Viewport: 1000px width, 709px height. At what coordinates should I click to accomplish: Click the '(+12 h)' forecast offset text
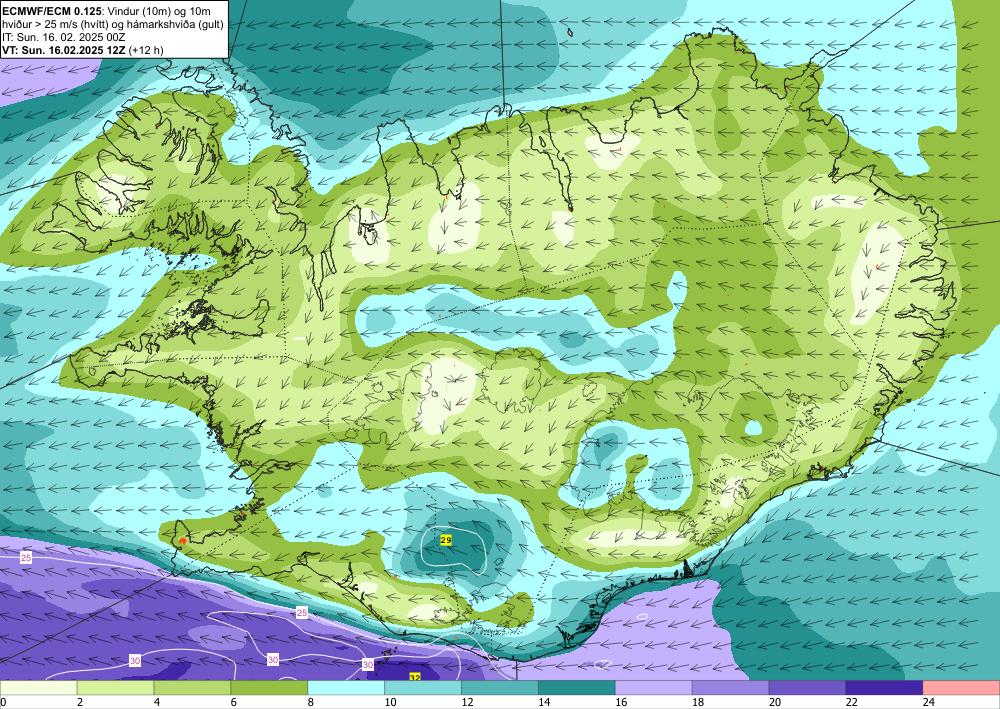(x=145, y=50)
